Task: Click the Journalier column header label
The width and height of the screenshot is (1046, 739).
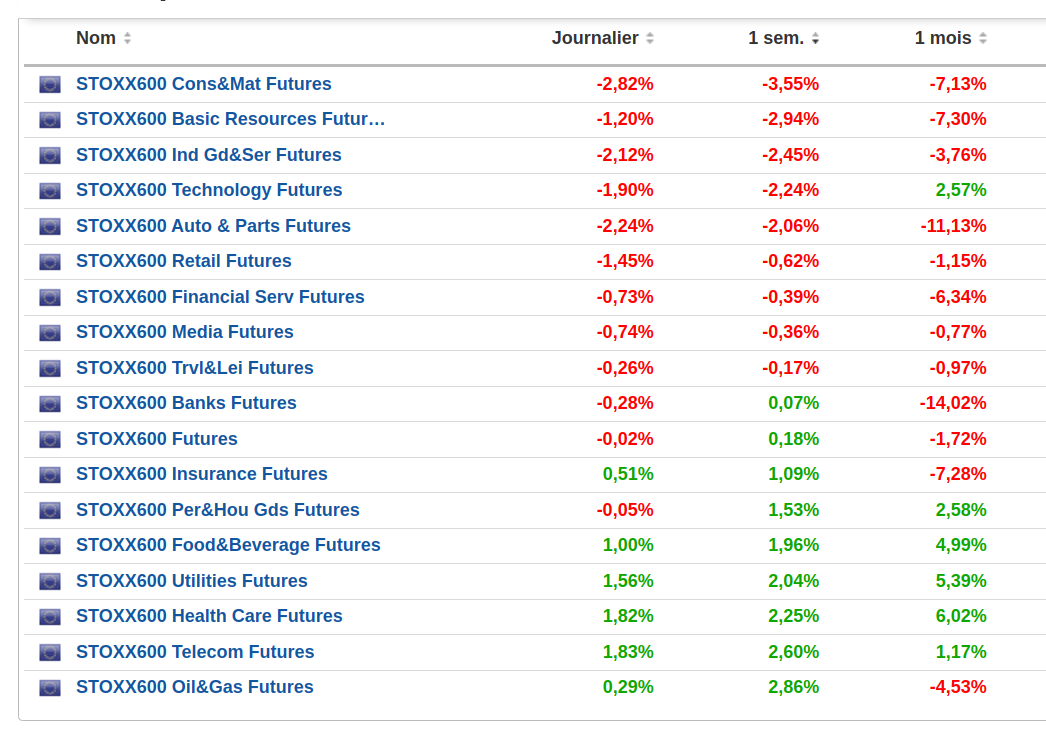Action: (x=595, y=38)
